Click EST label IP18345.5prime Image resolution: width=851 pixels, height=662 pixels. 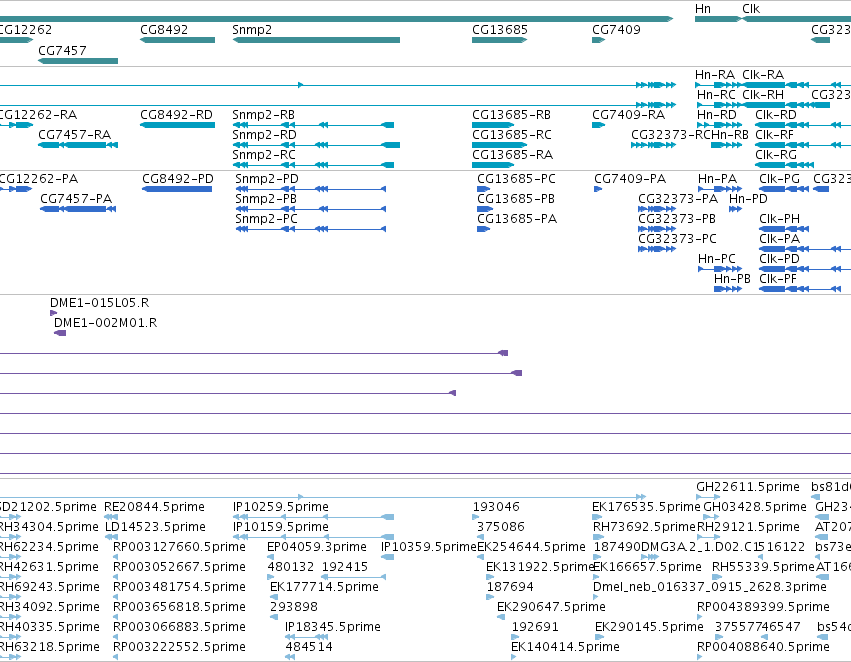coord(333,627)
